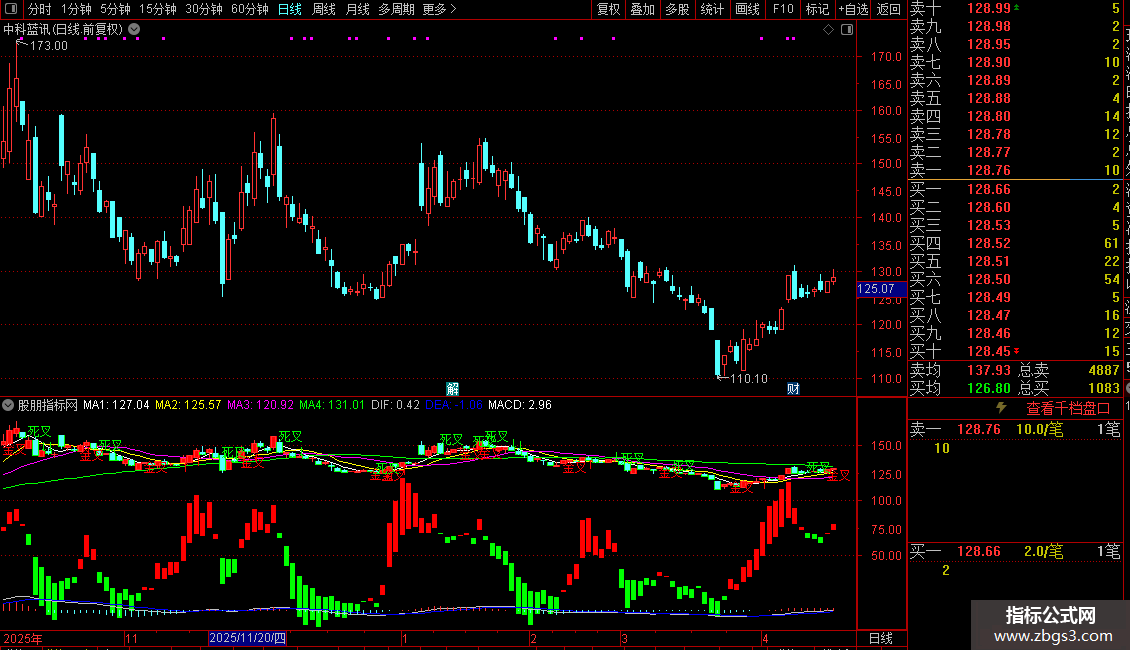Image resolution: width=1130 pixels, height=650 pixels.
Task: Select the 1分钟 period tab
Action: coord(76,9)
